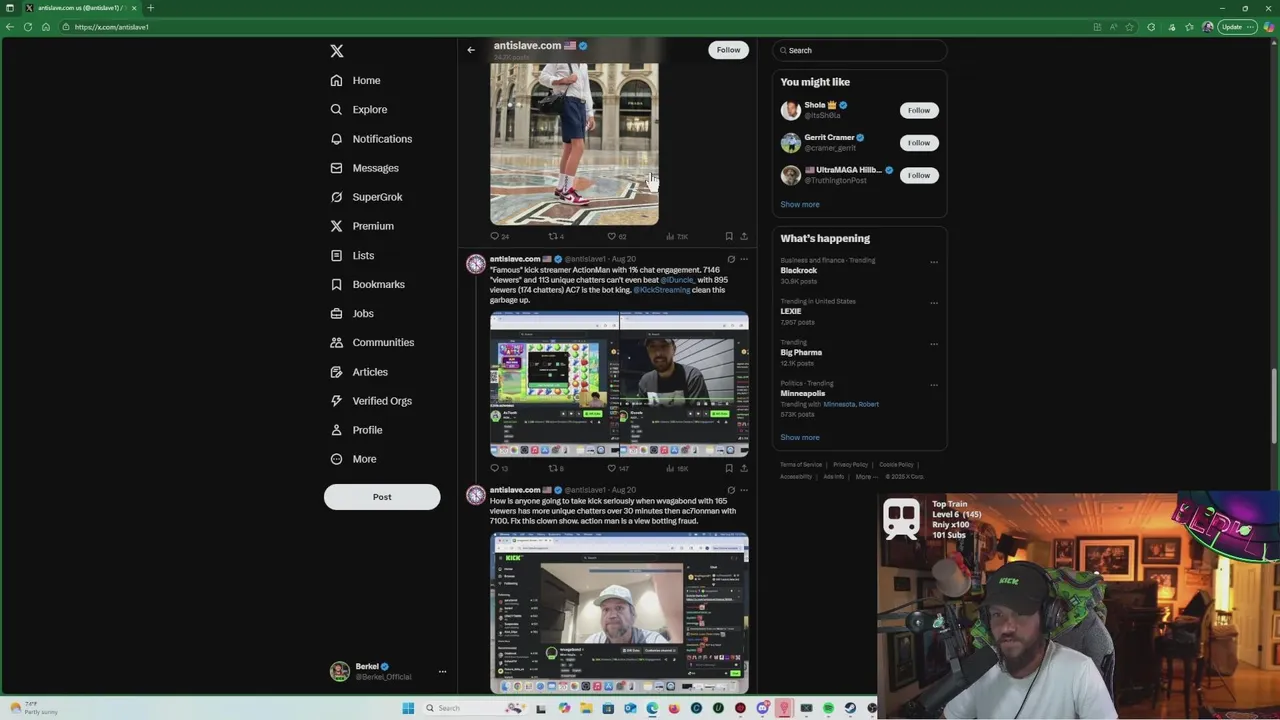Screen dimensions: 1280x720
Task: Open account options next to Berkel
Action: click(442, 672)
